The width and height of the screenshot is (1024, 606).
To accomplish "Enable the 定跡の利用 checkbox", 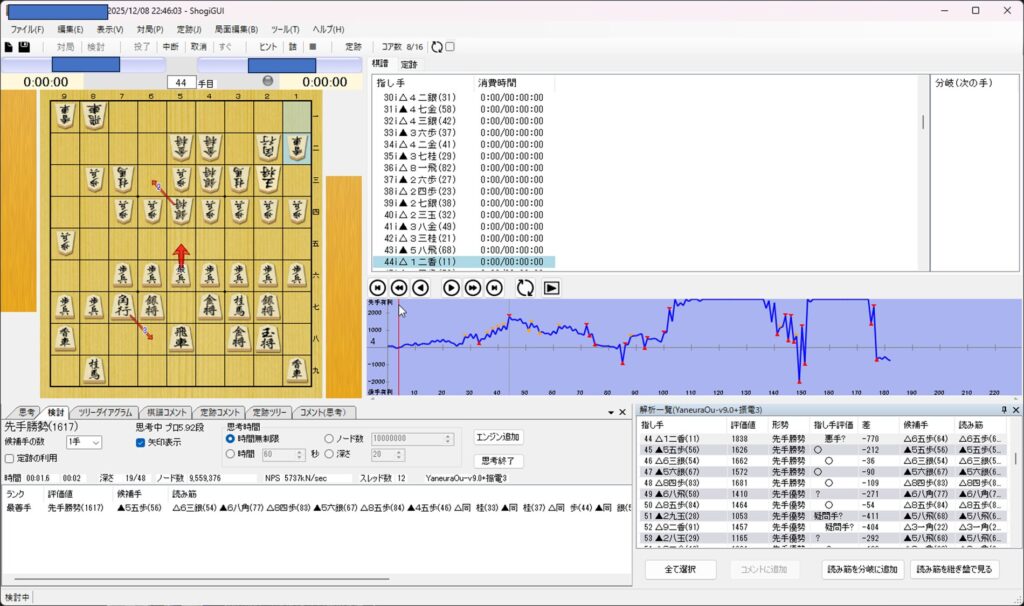I will [x=9, y=458].
